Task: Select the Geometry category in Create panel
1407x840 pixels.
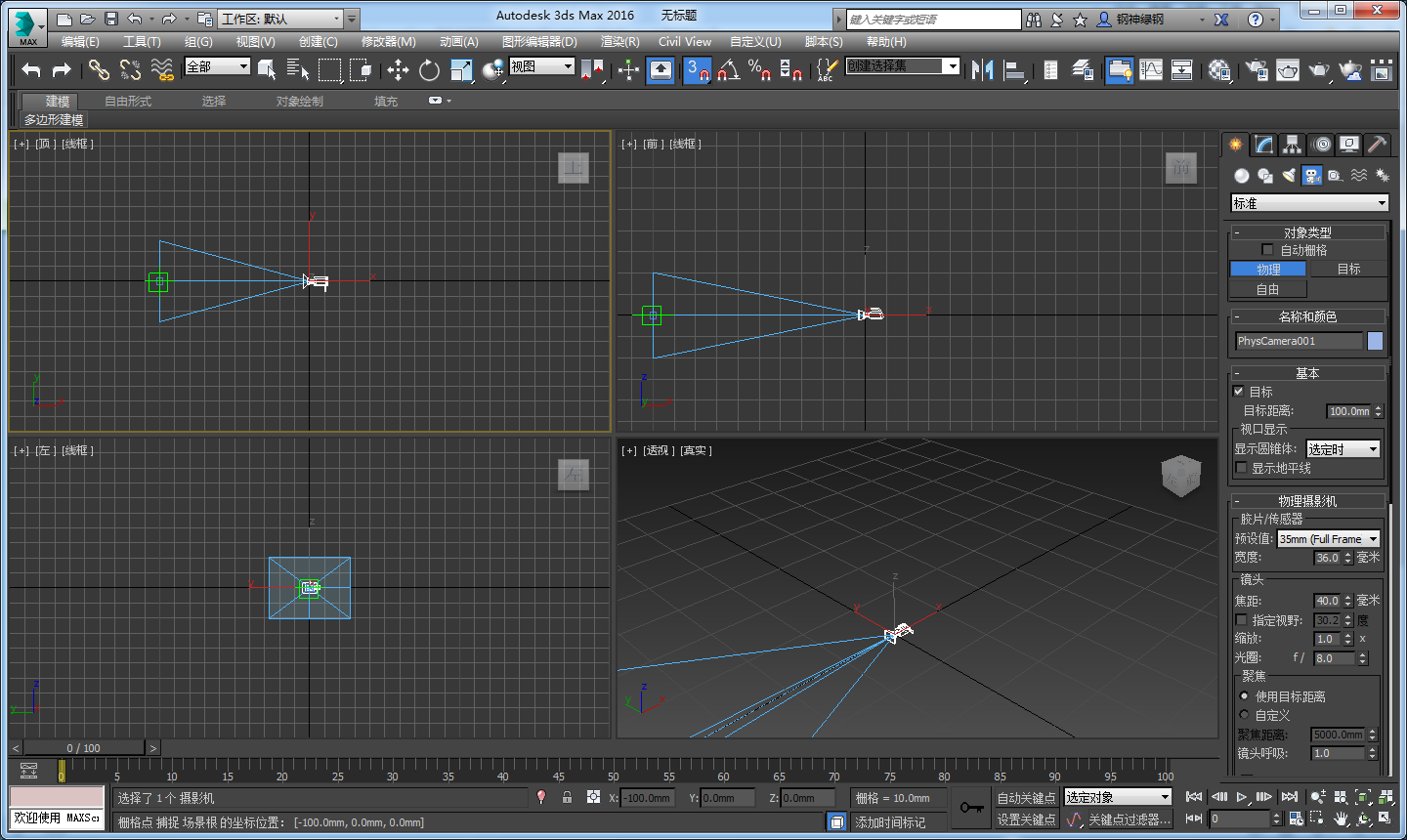Action: pyautogui.click(x=1241, y=176)
